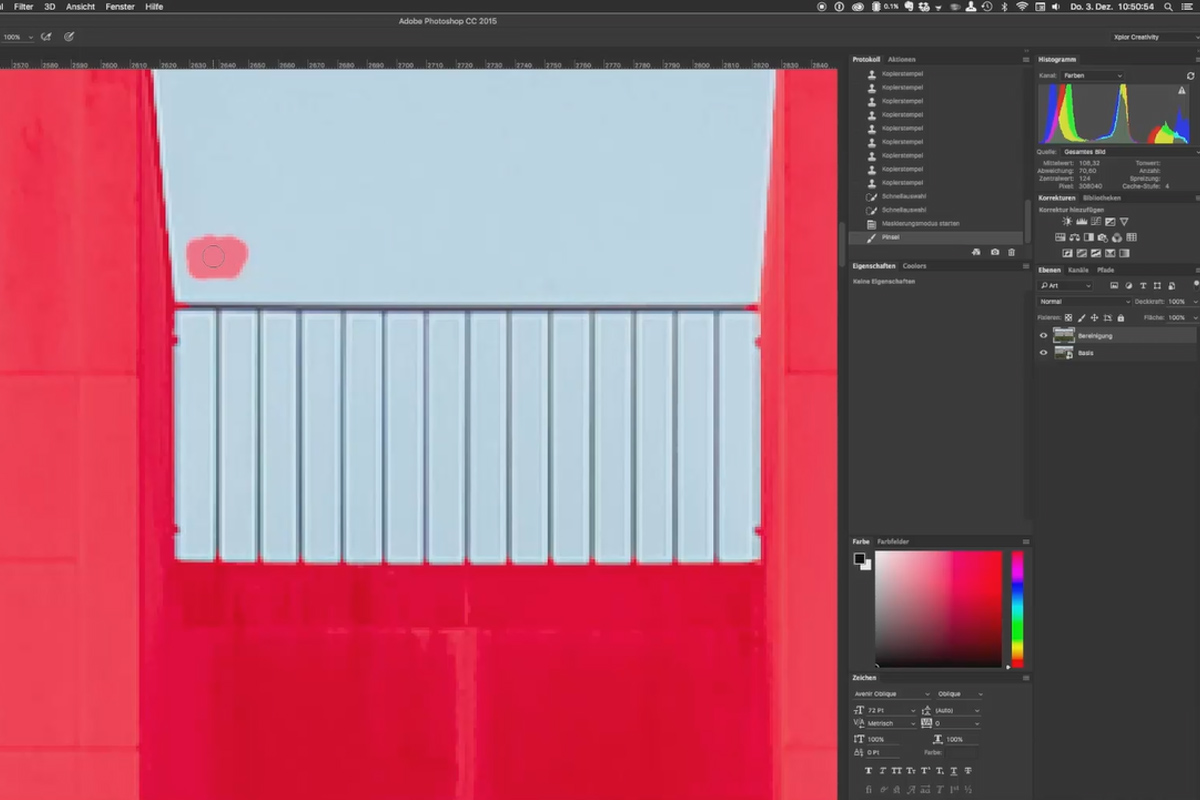
Task: Open the Filter menu
Action: tap(23, 6)
